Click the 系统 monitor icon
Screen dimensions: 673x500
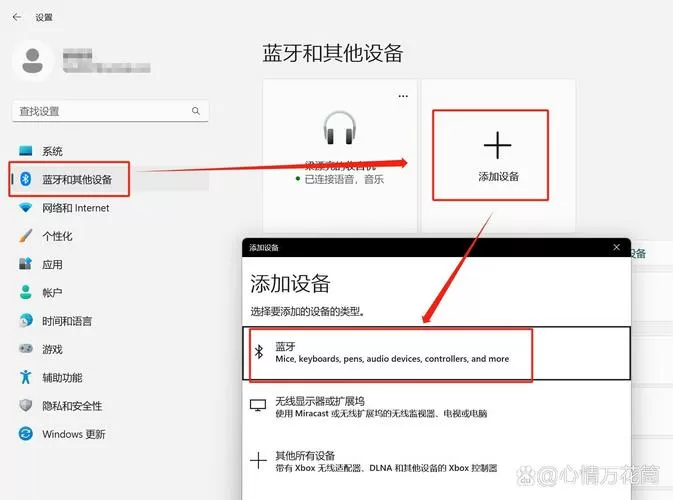pos(26,151)
